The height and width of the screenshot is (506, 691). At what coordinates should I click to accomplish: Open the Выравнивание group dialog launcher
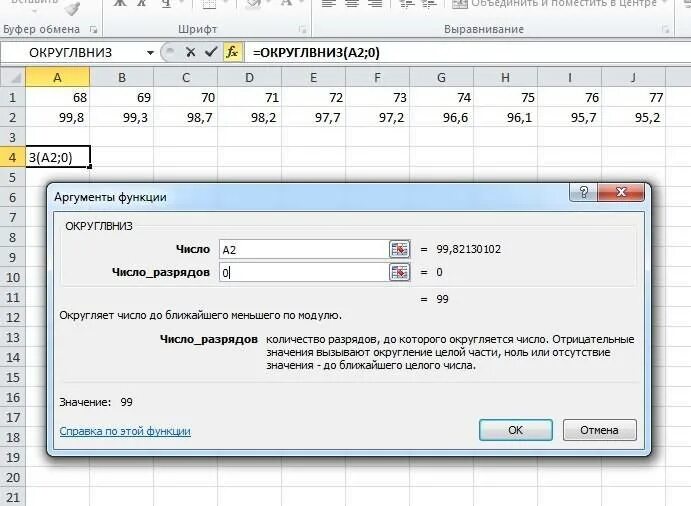[x=665, y=30]
